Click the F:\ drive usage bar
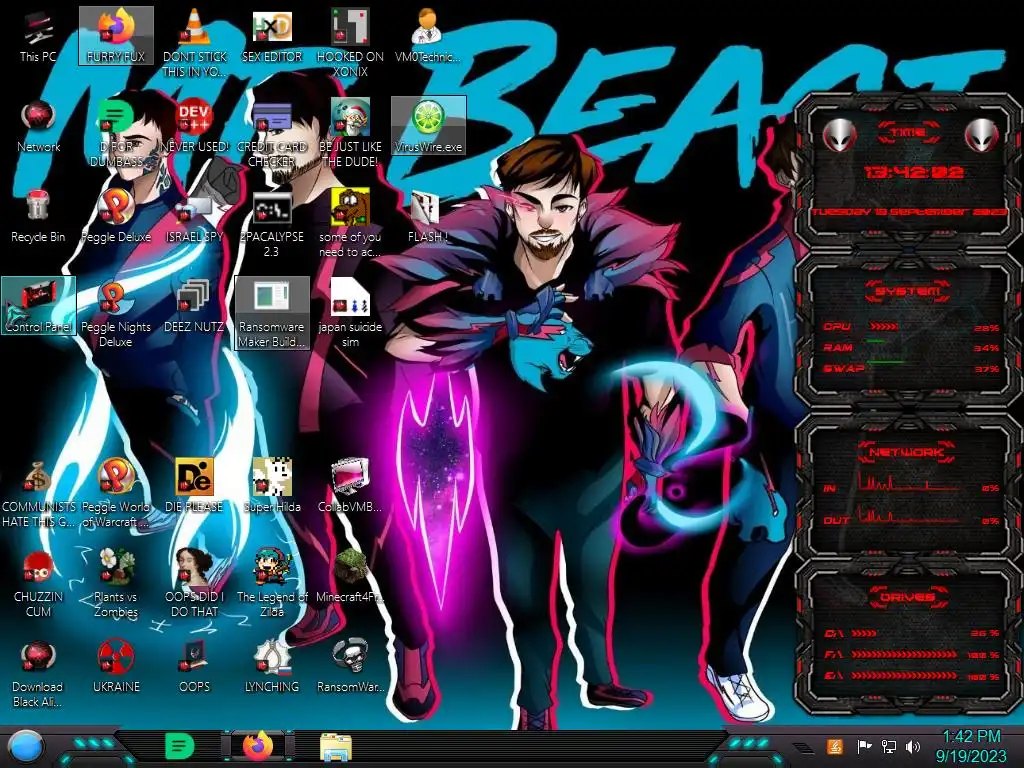 pos(904,654)
